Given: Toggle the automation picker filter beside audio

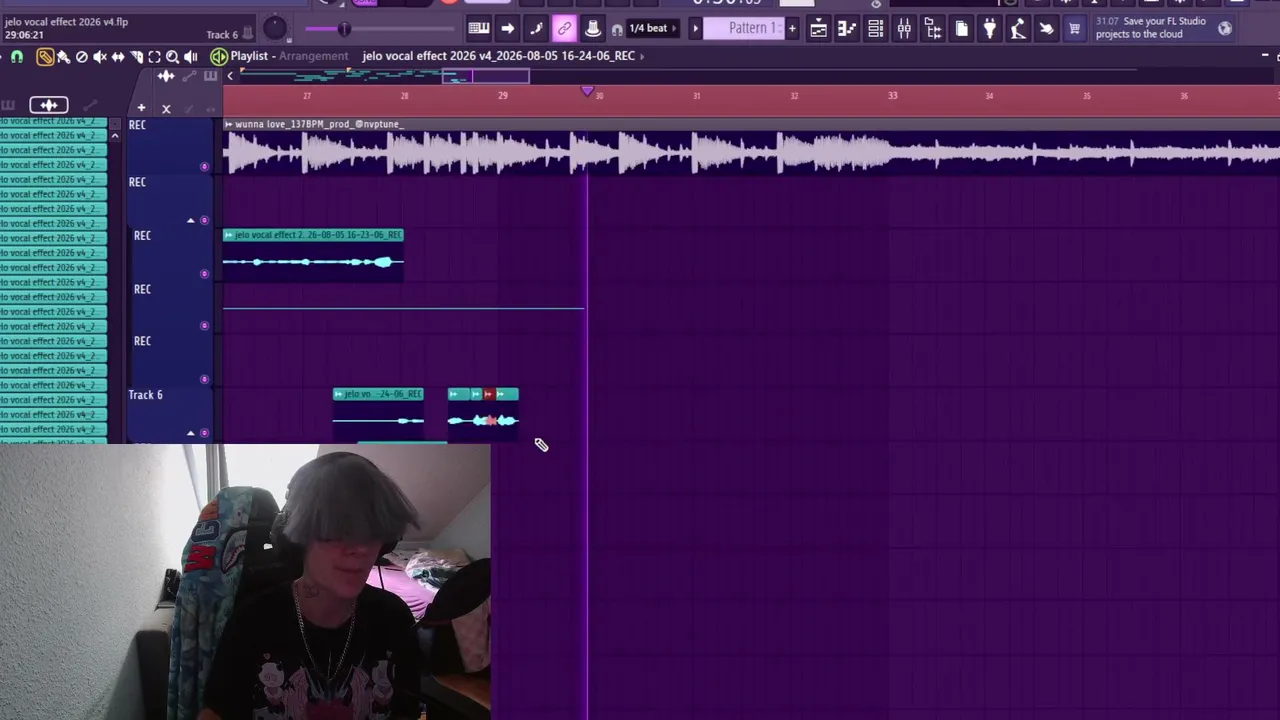Looking at the screenshot, I should 90,104.
